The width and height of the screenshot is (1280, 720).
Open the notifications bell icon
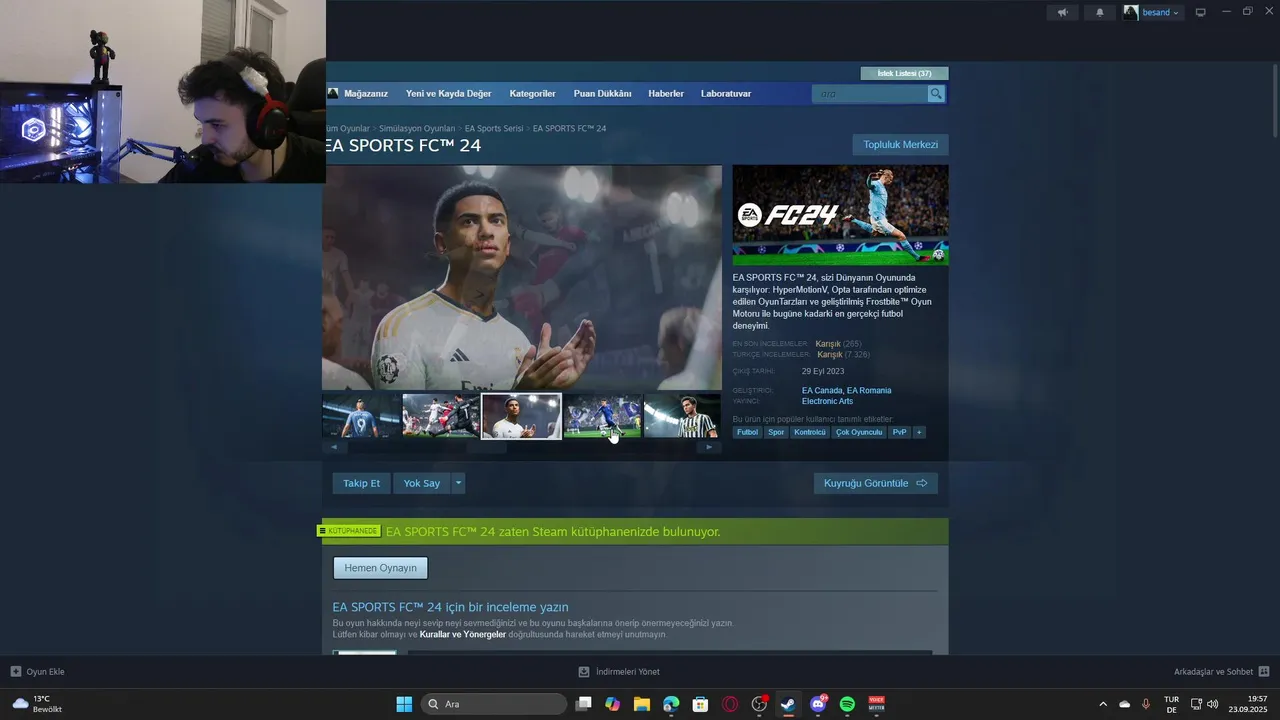pyautogui.click(x=1100, y=12)
